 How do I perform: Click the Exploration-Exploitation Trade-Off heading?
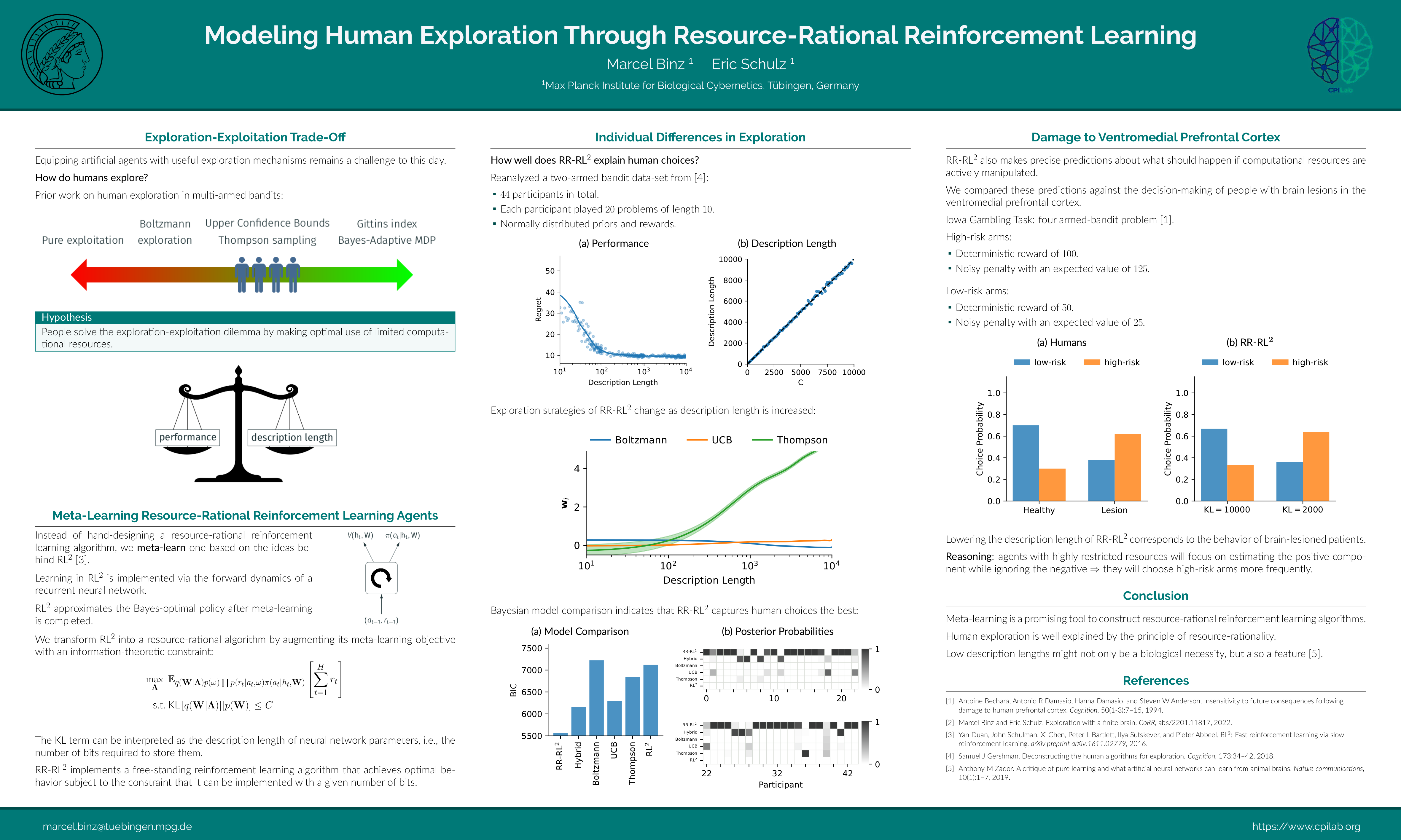coord(245,137)
